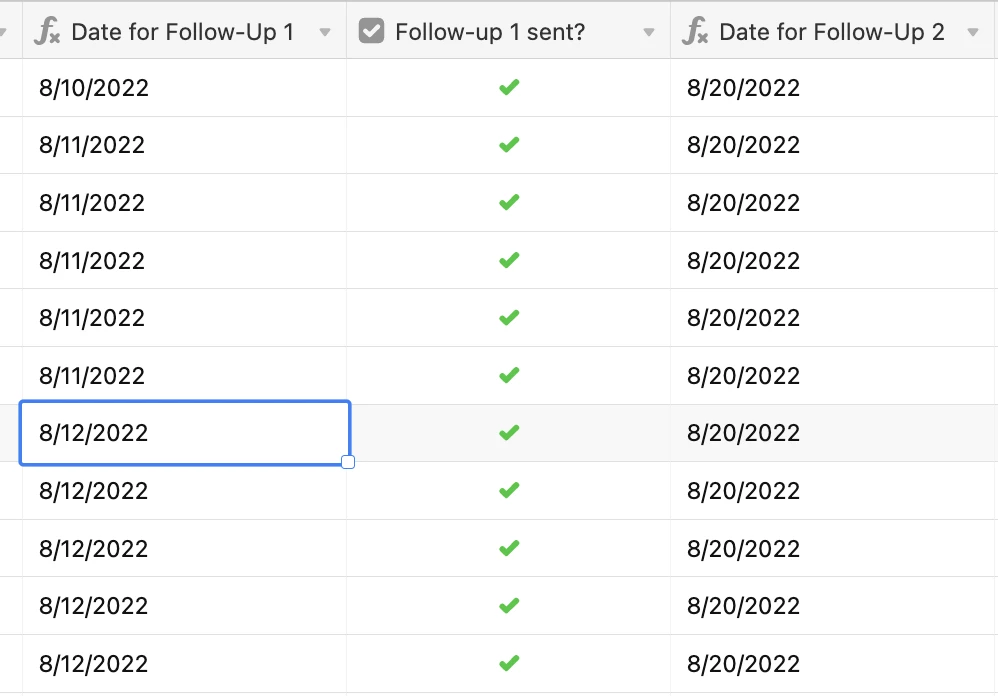The height and width of the screenshot is (696, 998).
Task: Open Follow-up 1 sent? column dropdown arrow
Action: [649, 32]
